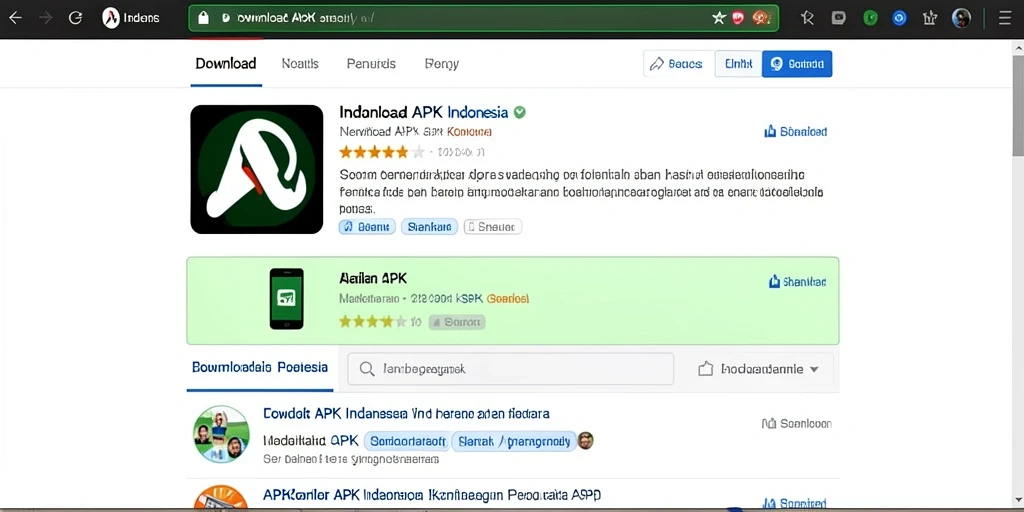Select the Bowmloadals Poesia tab
This screenshot has height=512, width=1024.
coord(260,368)
